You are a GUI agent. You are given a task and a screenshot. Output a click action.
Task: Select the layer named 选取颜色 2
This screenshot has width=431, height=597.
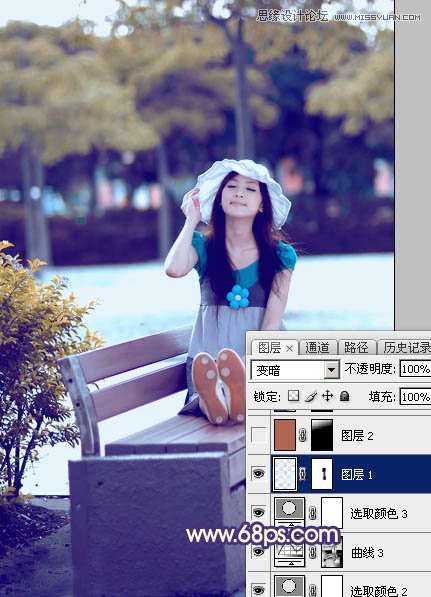point(379,591)
